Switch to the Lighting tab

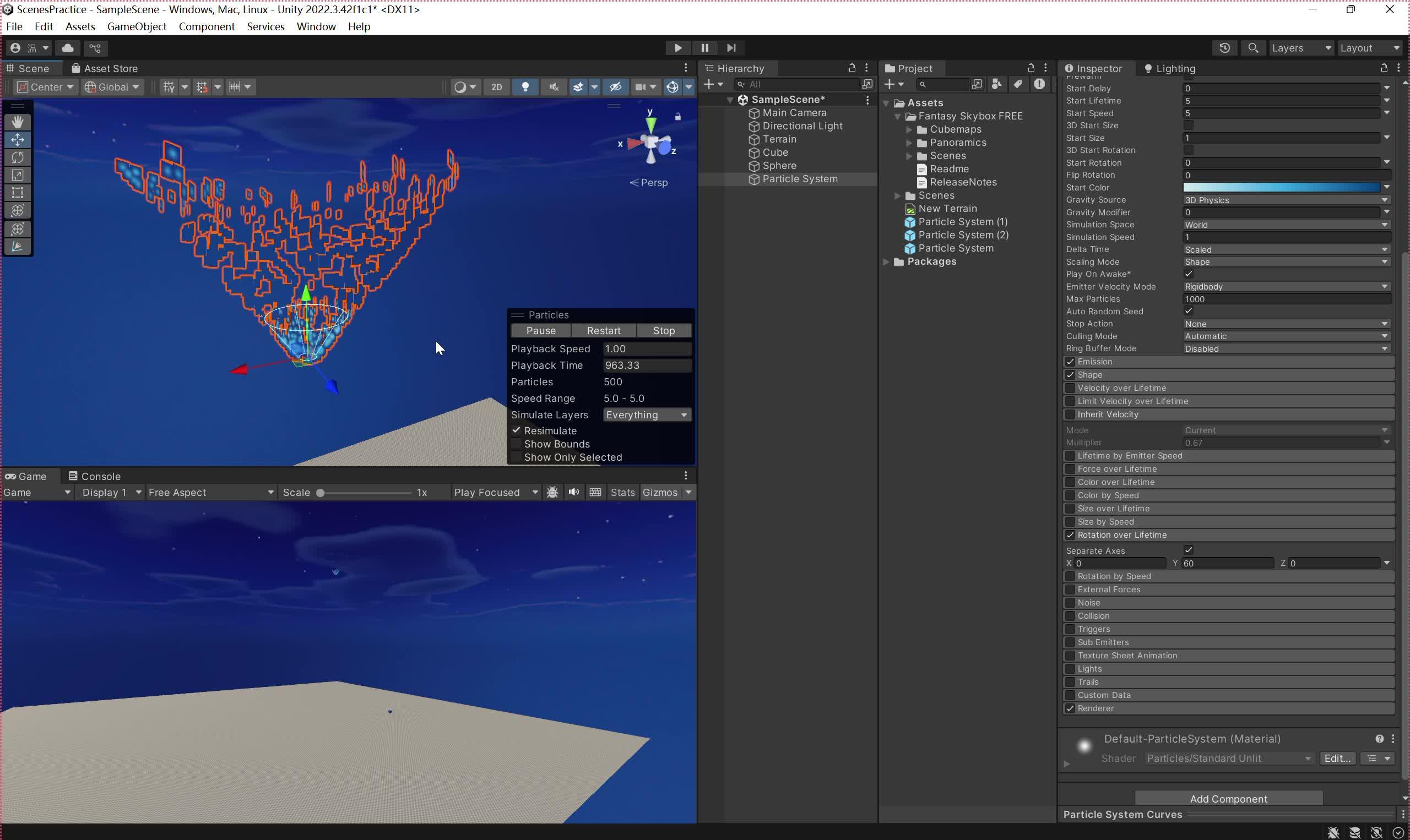pyautogui.click(x=1169, y=68)
